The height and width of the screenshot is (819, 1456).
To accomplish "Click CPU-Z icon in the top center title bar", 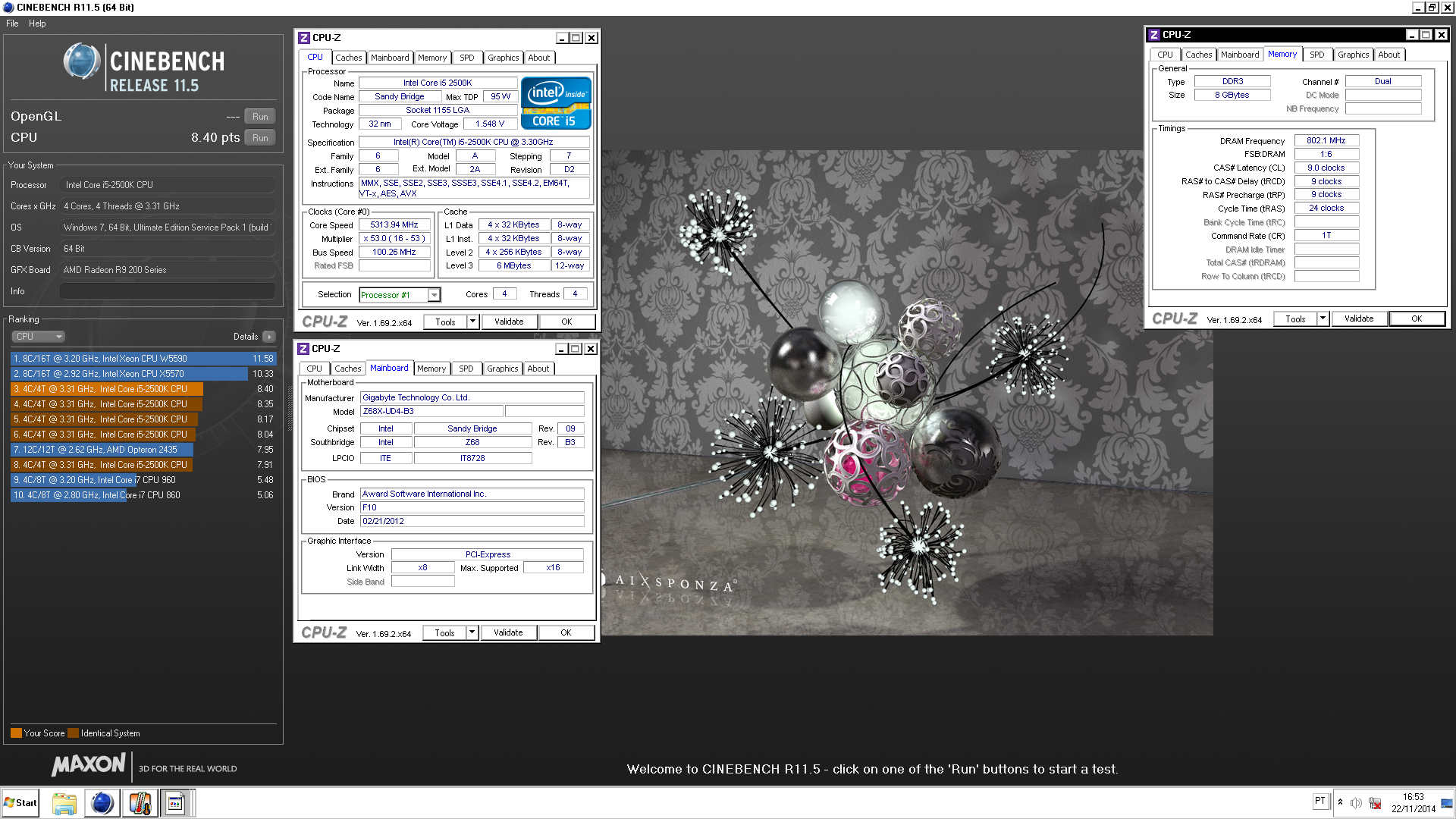I will tap(304, 38).
